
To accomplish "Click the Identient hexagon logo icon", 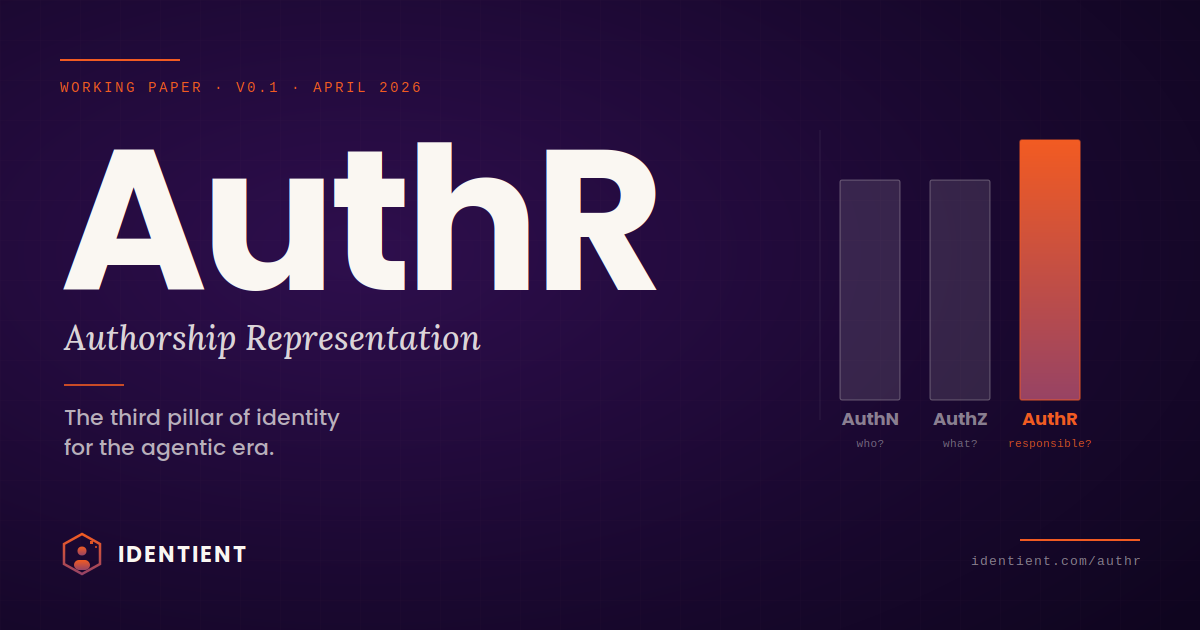I will pyautogui.click(x=82, y=554).
